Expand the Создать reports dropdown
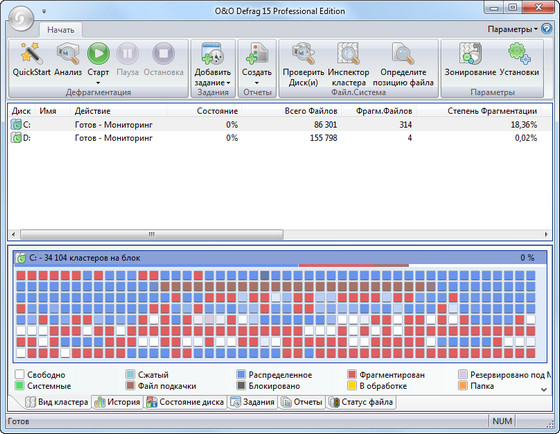This screenshot has width=560, height=434. click(x=257, y=83)
